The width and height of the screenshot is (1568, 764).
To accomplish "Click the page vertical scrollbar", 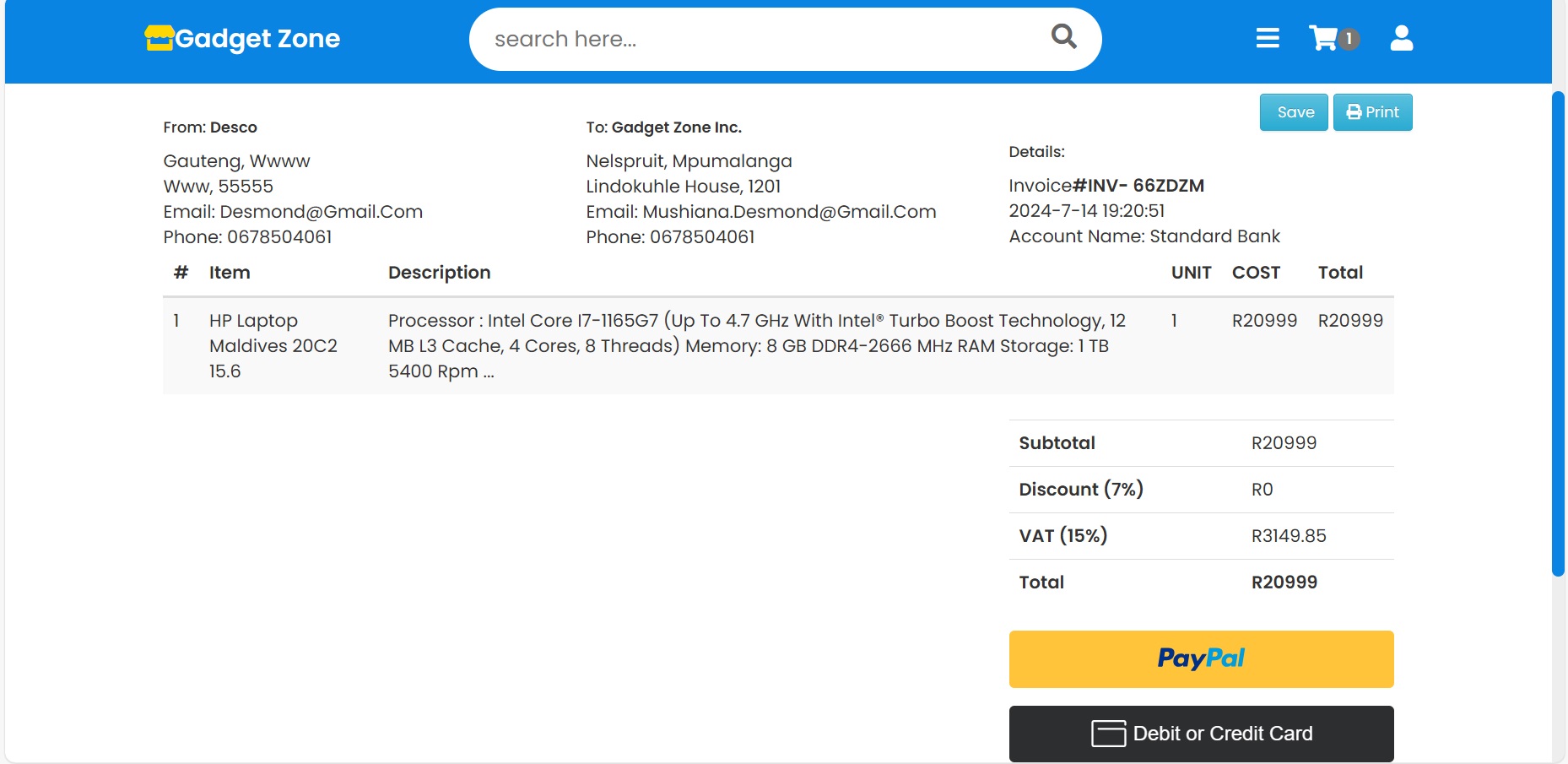I will click(1559, 333).
